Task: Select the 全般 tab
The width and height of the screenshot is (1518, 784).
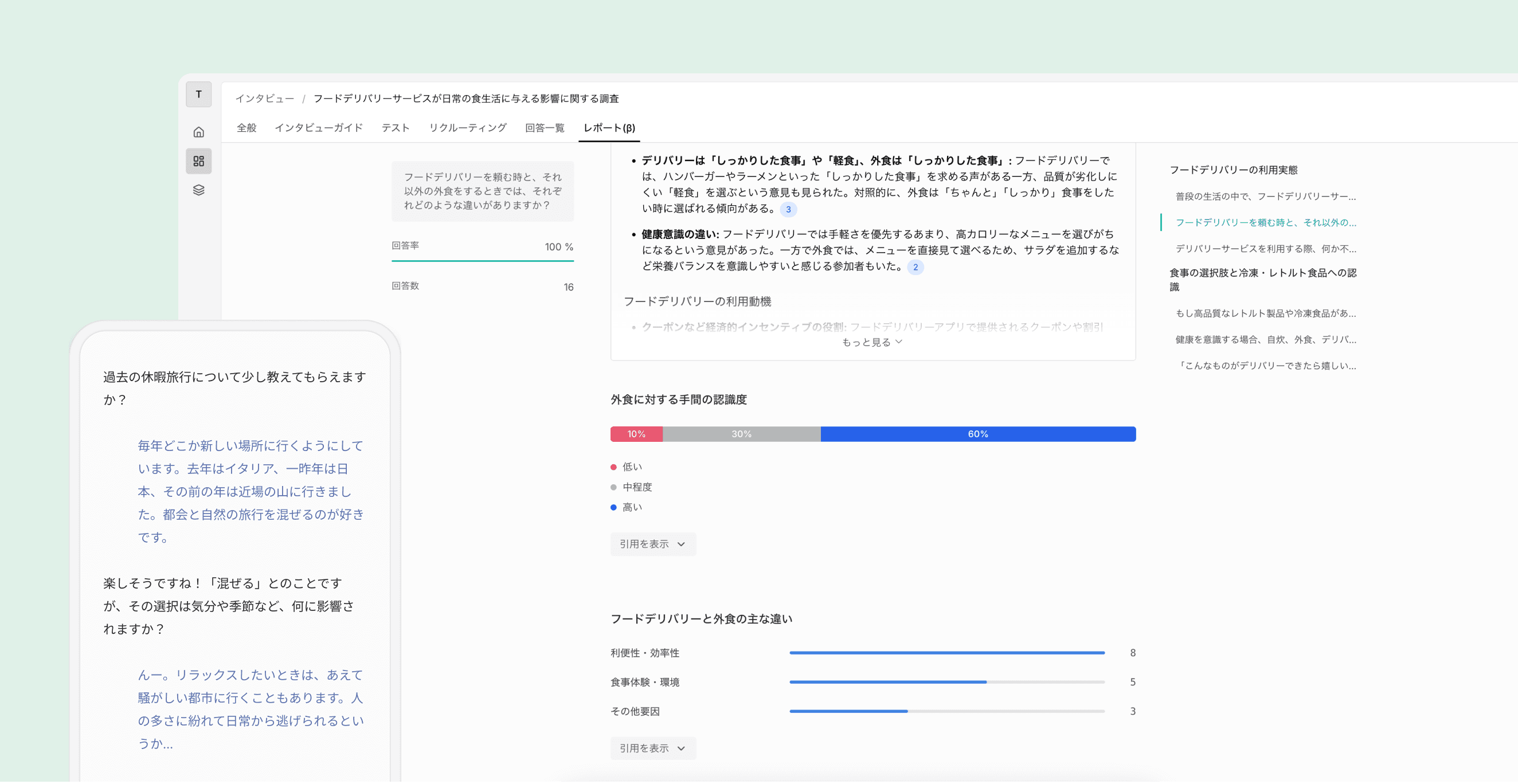Action: (247, 127)
